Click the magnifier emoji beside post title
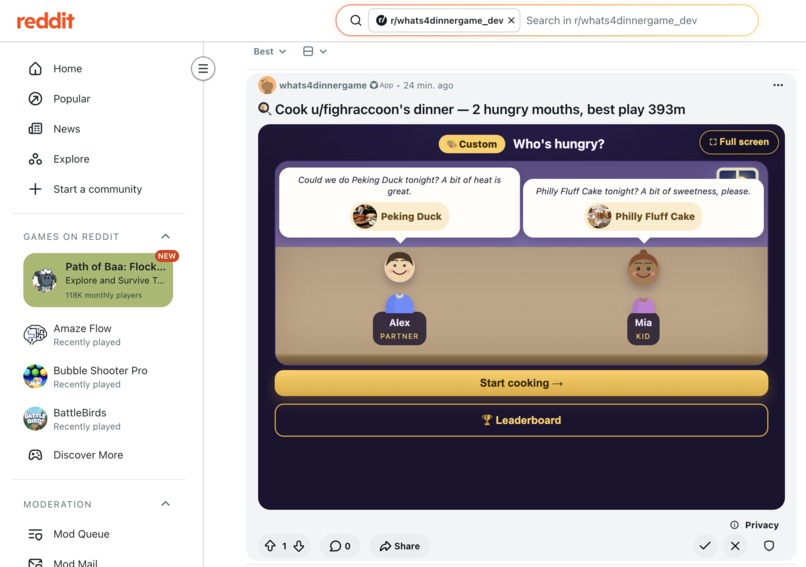The image size is (806, 567). (264, 109)
